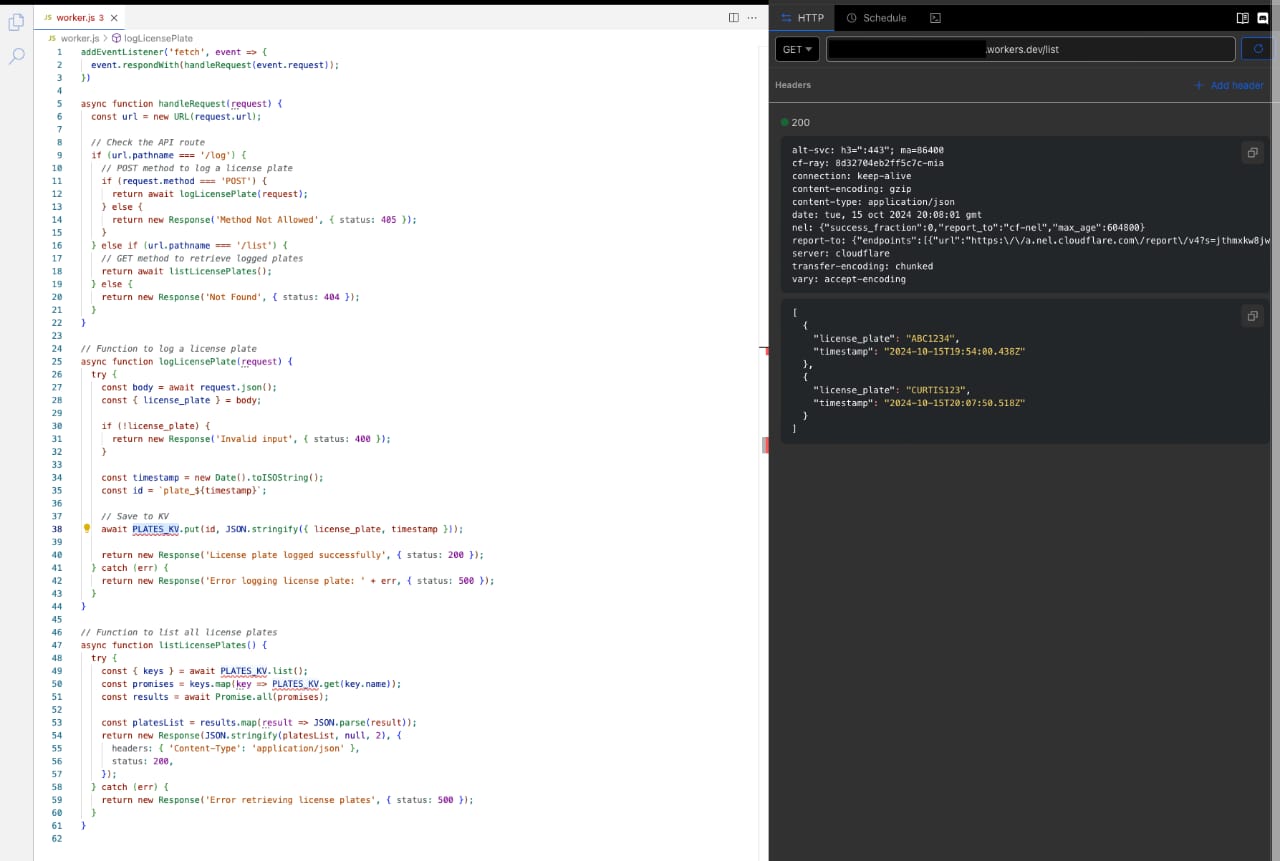
Task: Click the 'Content-Type' headers line 55
Action: (236, 749)
